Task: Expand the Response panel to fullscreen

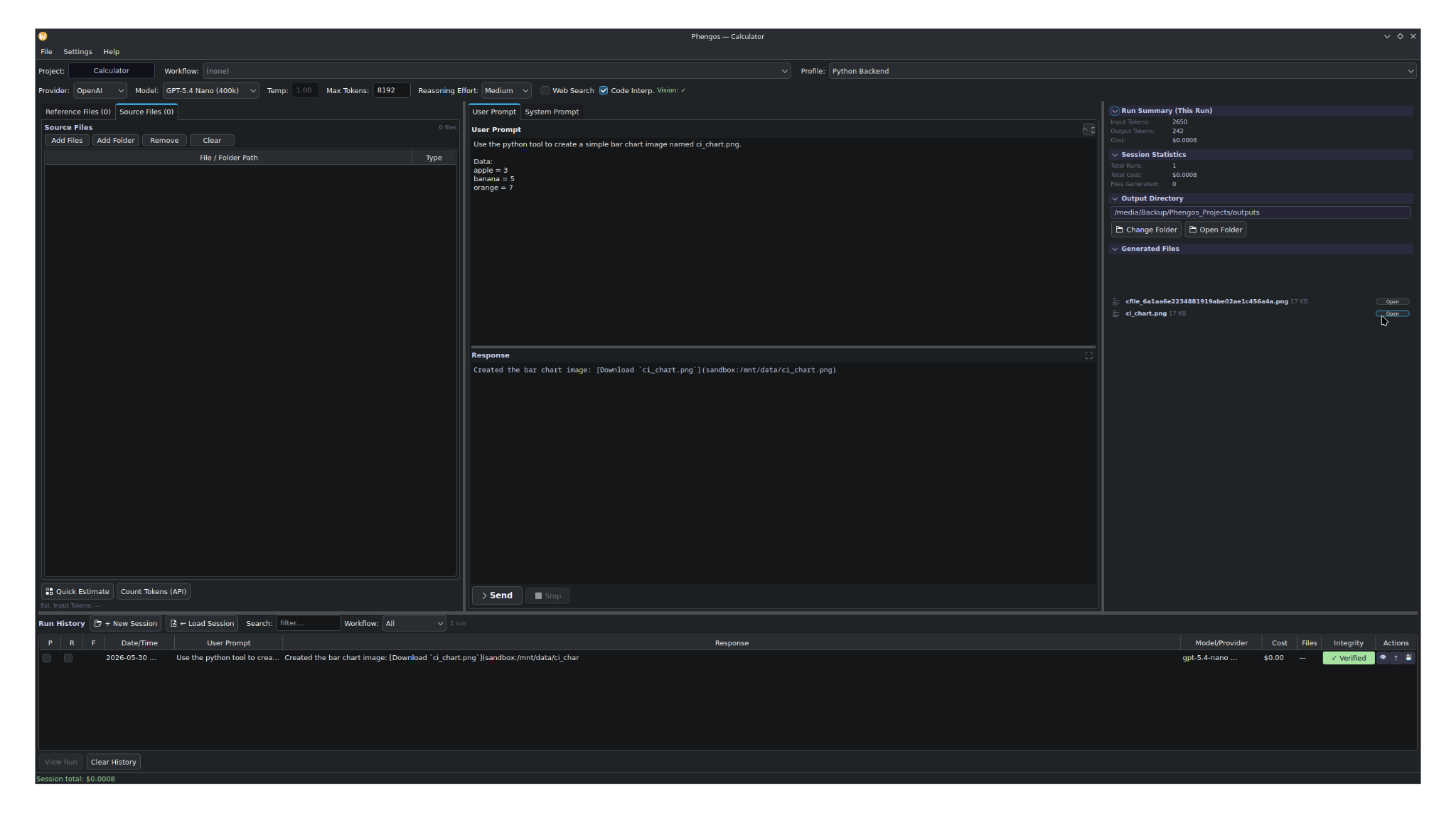Action: pyautogui.click(x=1088, y=355)
